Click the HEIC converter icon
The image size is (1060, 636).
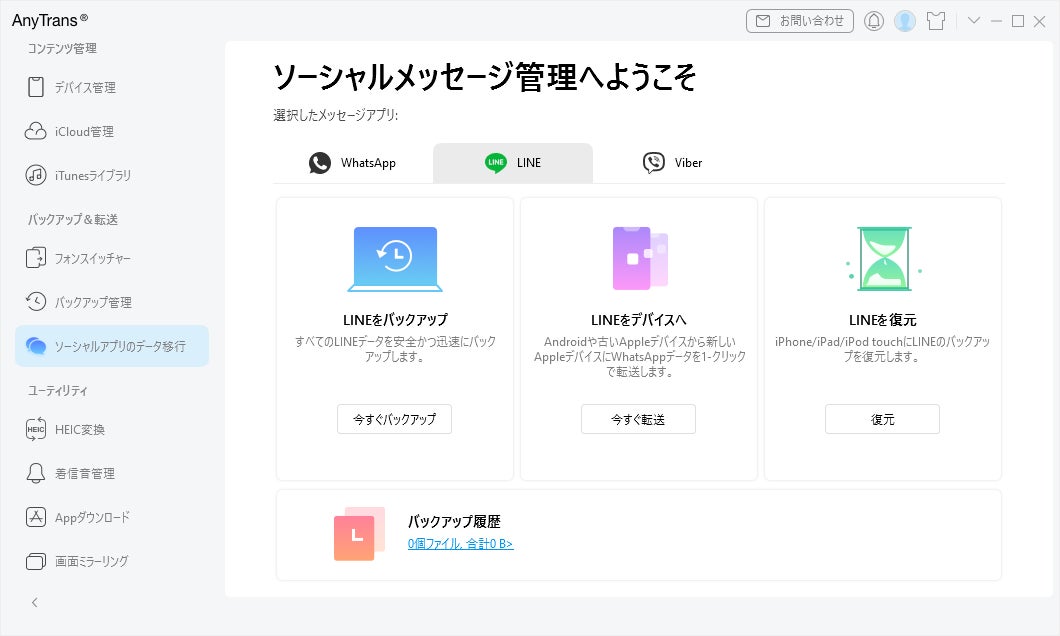coord(36,429)
